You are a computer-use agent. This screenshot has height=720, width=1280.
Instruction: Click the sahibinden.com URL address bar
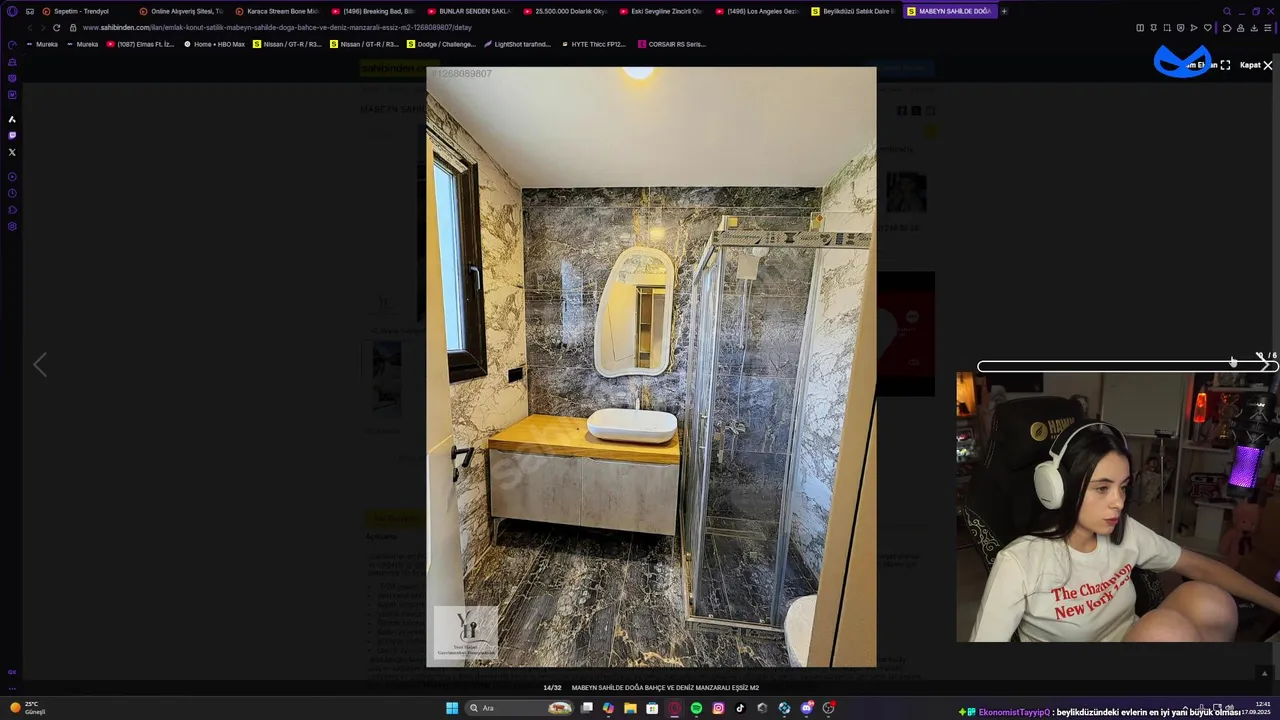pyautogui.click(x=277, y=27)
